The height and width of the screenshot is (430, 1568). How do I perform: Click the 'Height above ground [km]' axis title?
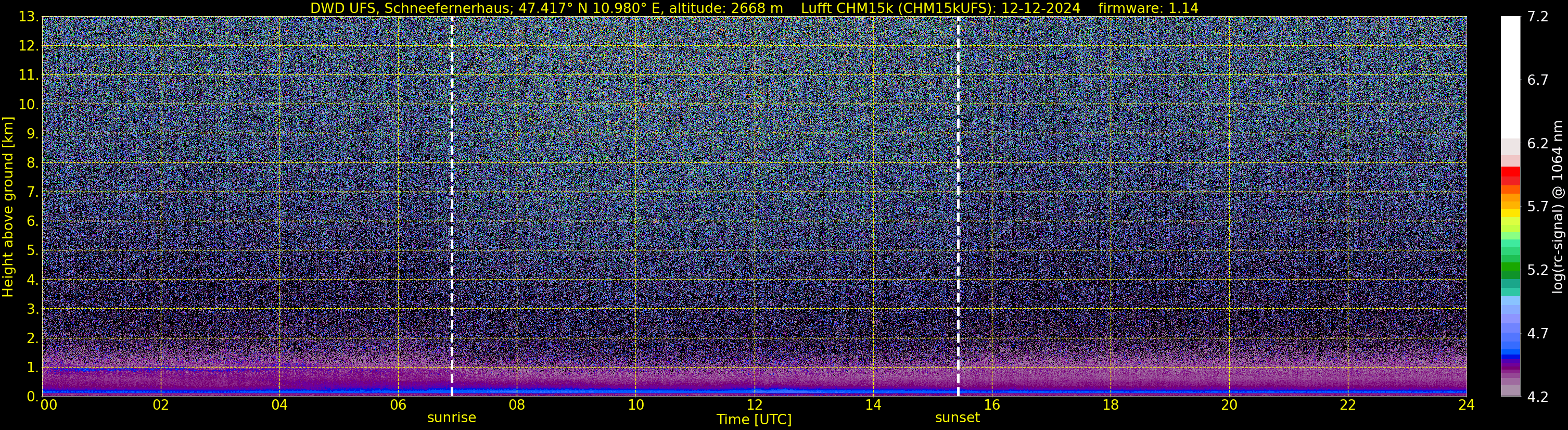[x=8, y=207]
